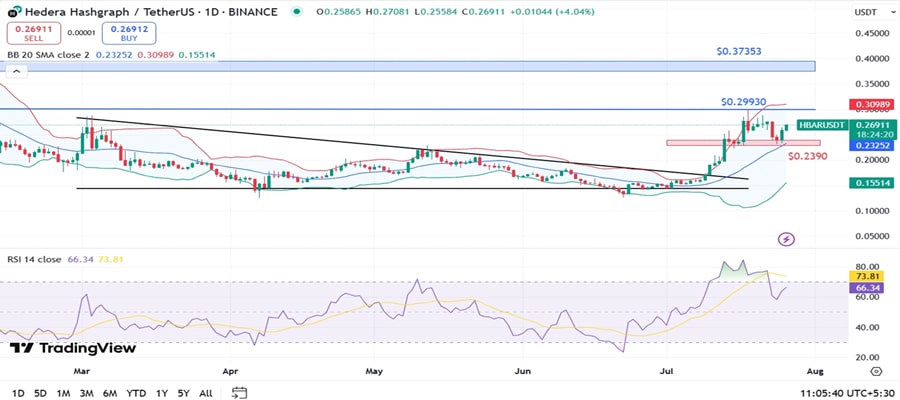This screenshot has height=400, width=900.
Task: Click the 0.30989 upper band price tag
Action: tap(871, 104)
